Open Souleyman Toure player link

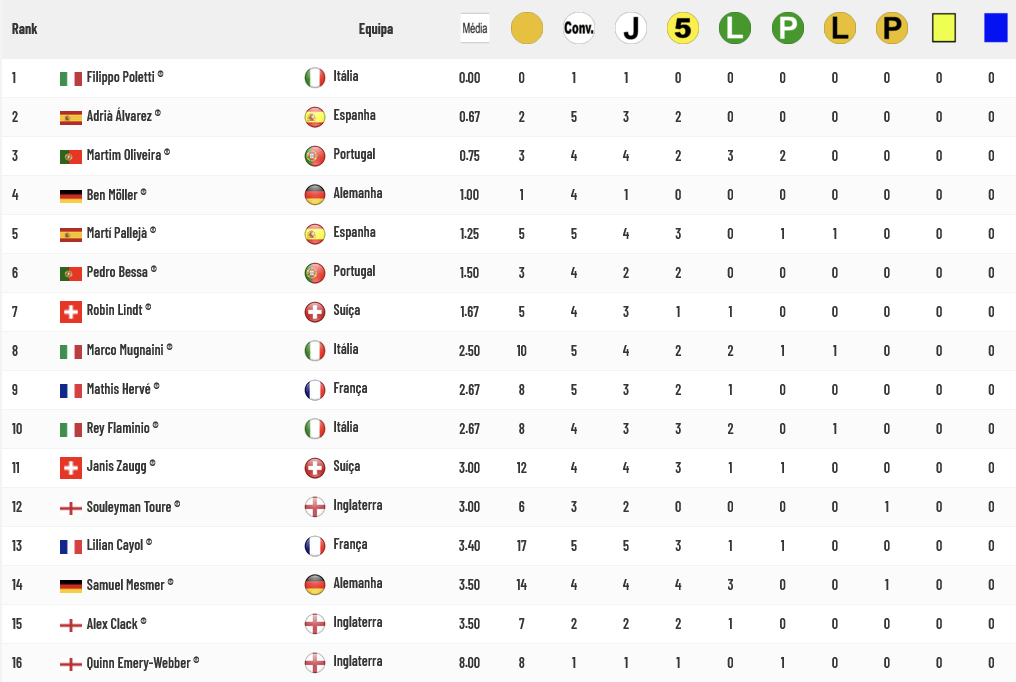tap(129, 506)
